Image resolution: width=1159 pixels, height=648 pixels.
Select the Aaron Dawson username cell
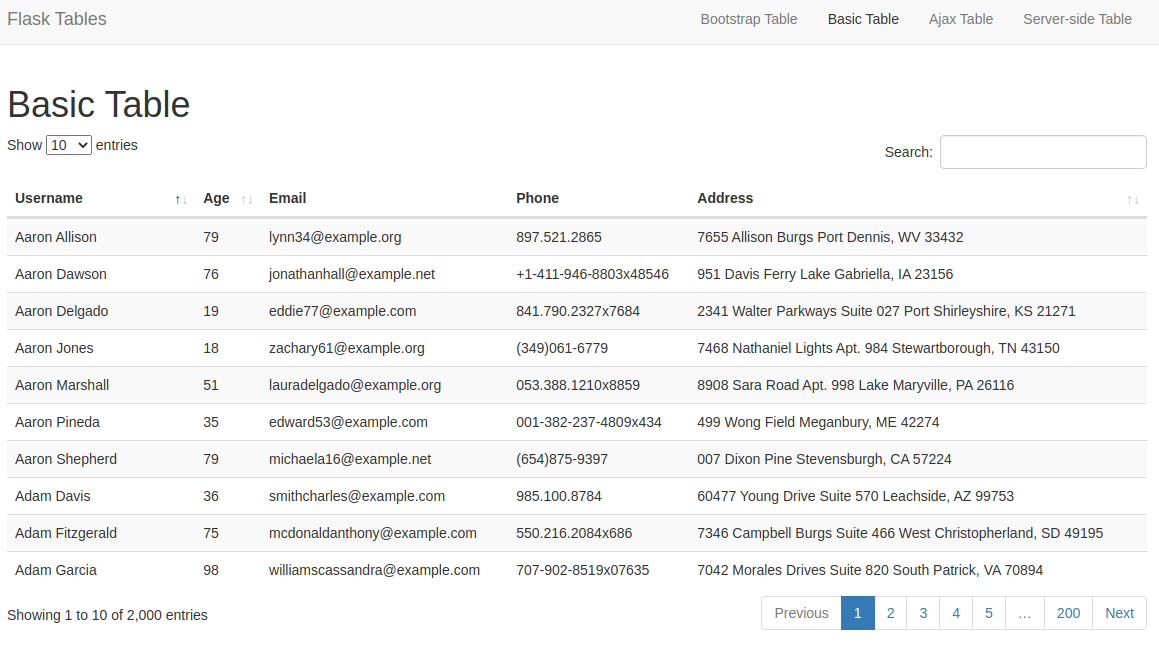[x=61, y=274]
